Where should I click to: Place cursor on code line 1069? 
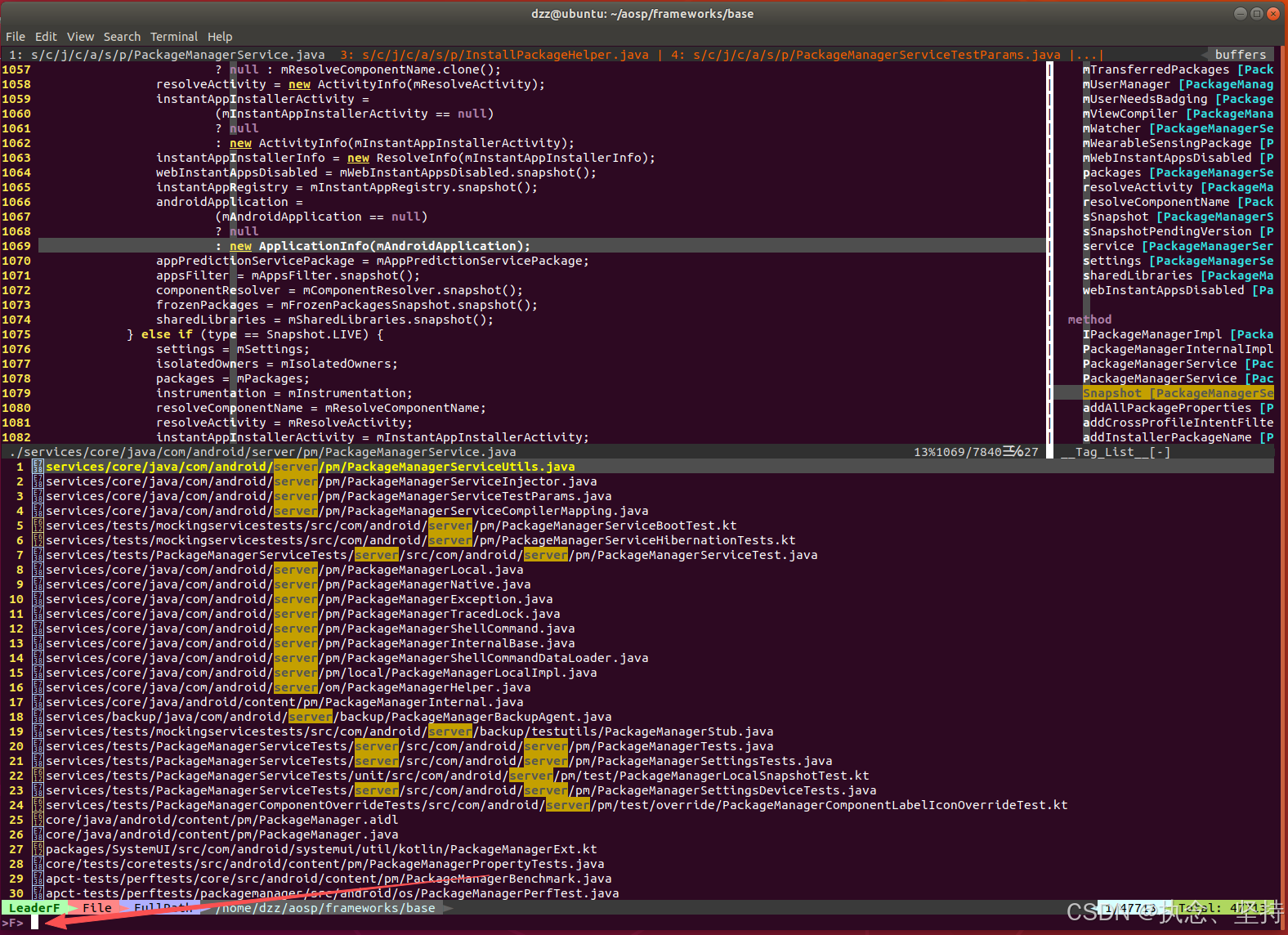(542, 246)
